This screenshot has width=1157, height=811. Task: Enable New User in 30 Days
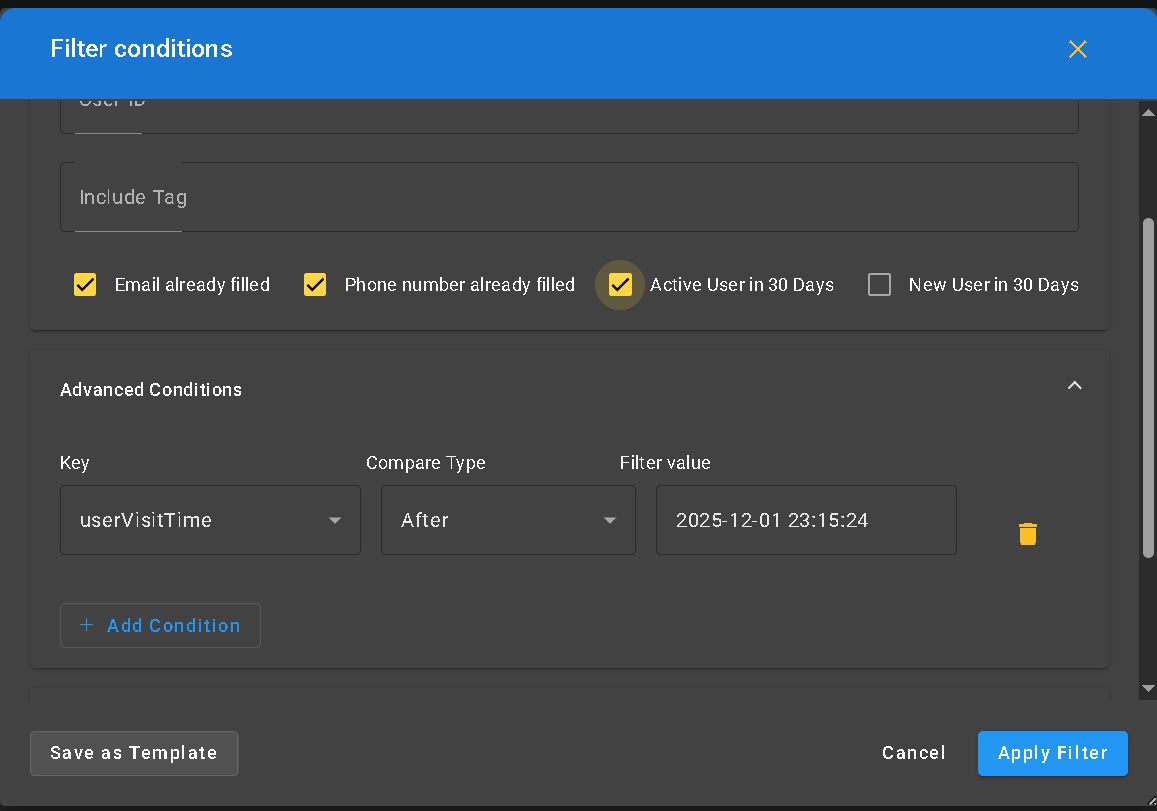879,285
